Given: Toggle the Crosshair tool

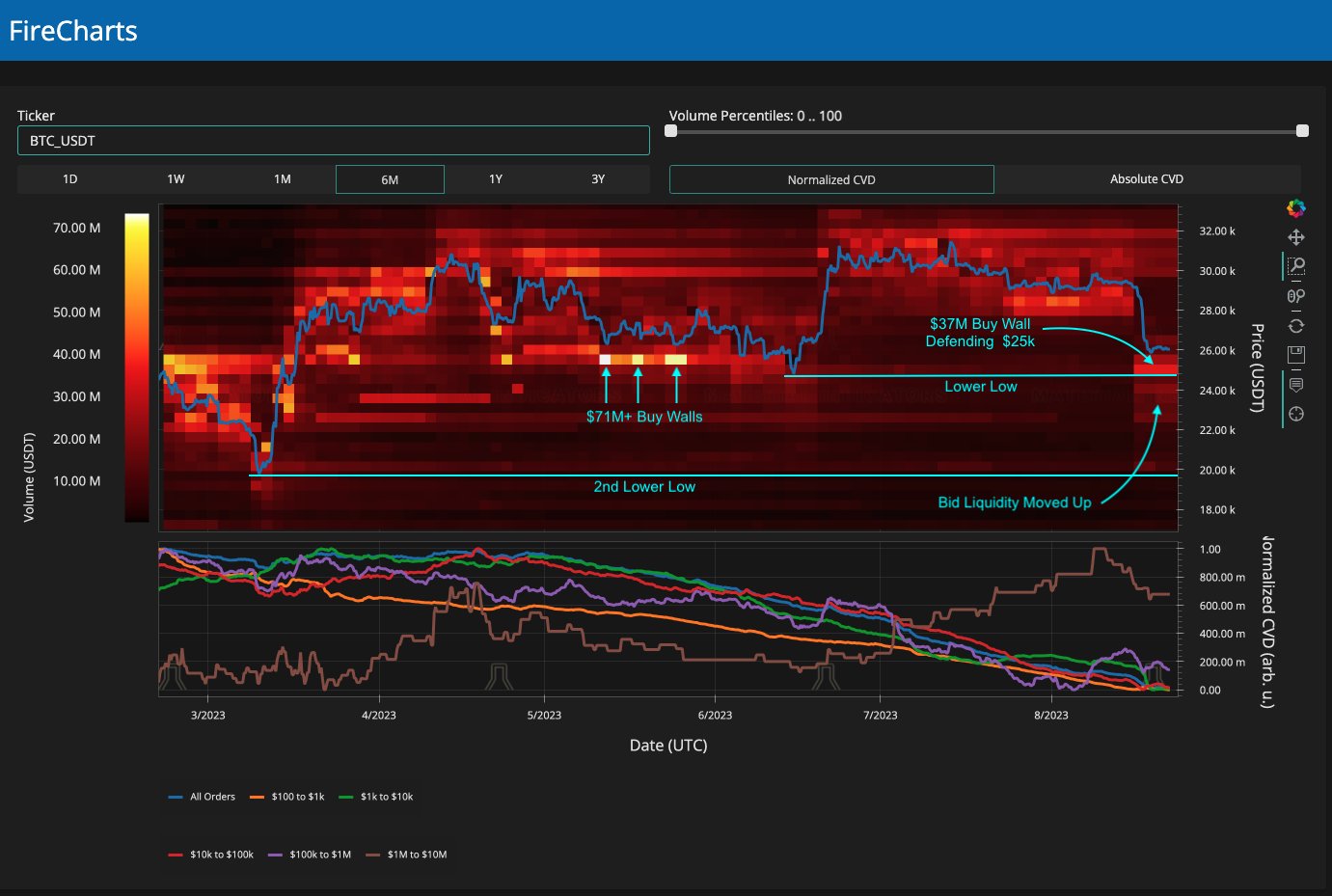Looking at the screenshot, I should point(1295,414).
